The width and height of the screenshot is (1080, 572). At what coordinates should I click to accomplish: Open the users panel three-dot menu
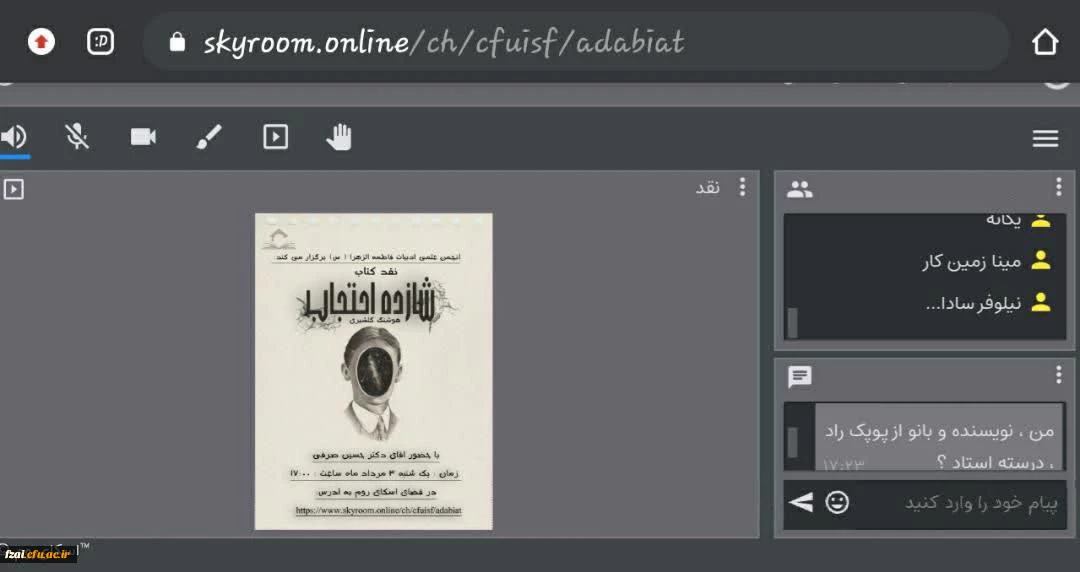tap(1058, 187)
